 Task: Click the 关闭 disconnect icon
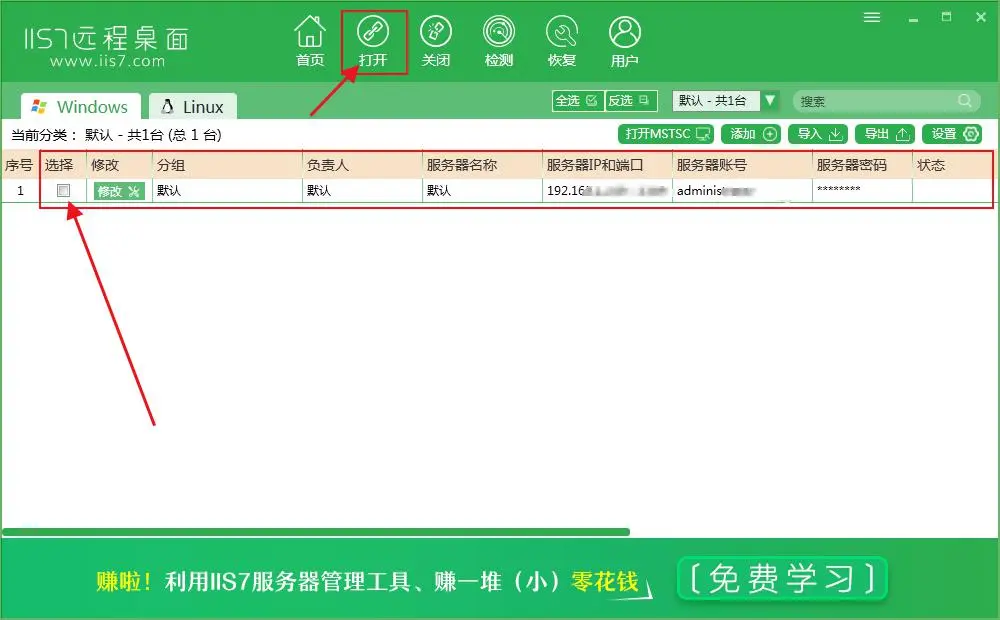pyautogui.click(x=436, y=40)
